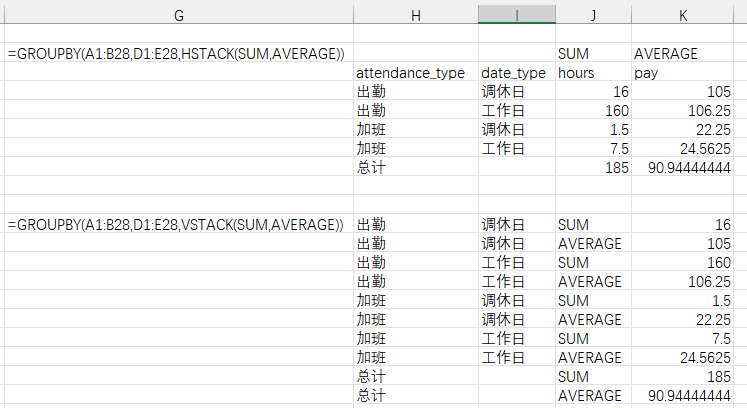Click the hours header cell
Image resolution: width=747 pixels, height=408 pixels.
coord(593,73)
